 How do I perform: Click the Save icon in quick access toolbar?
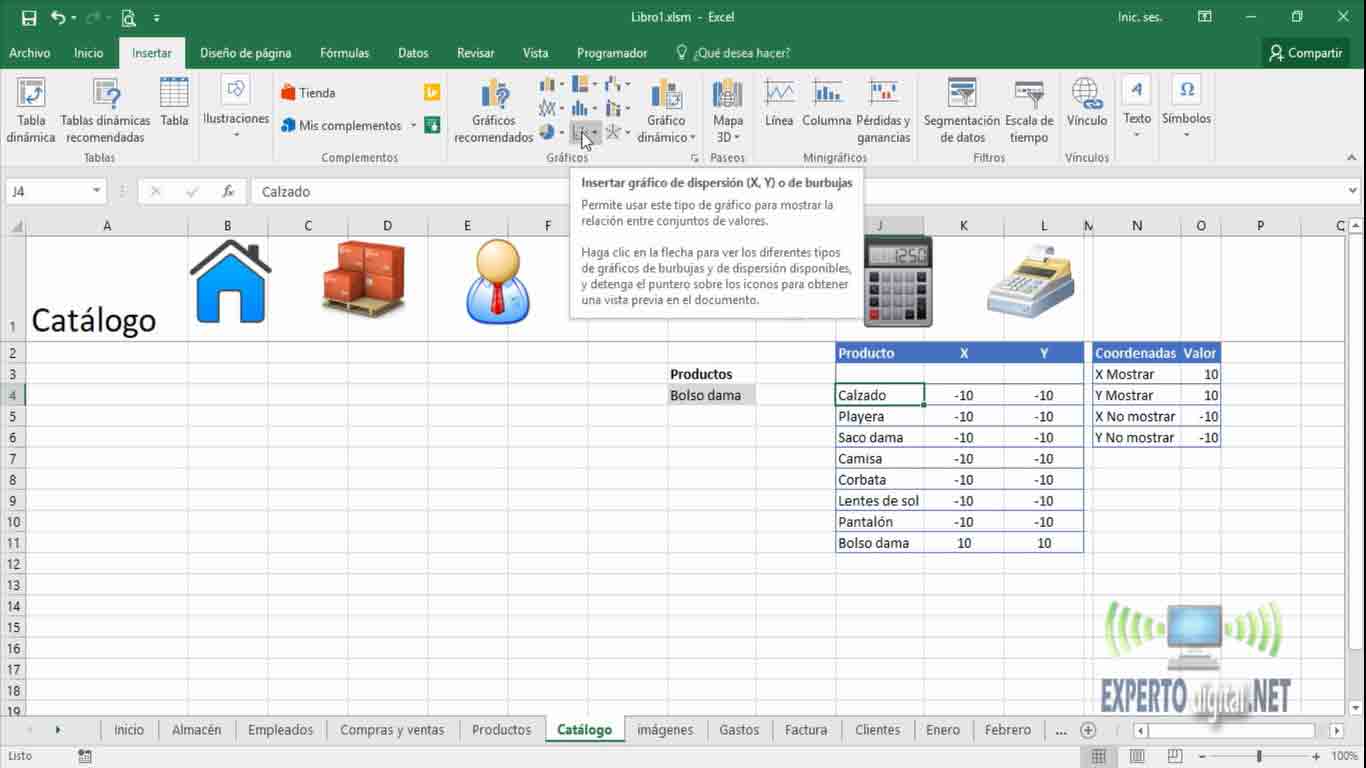pos(28,17)
